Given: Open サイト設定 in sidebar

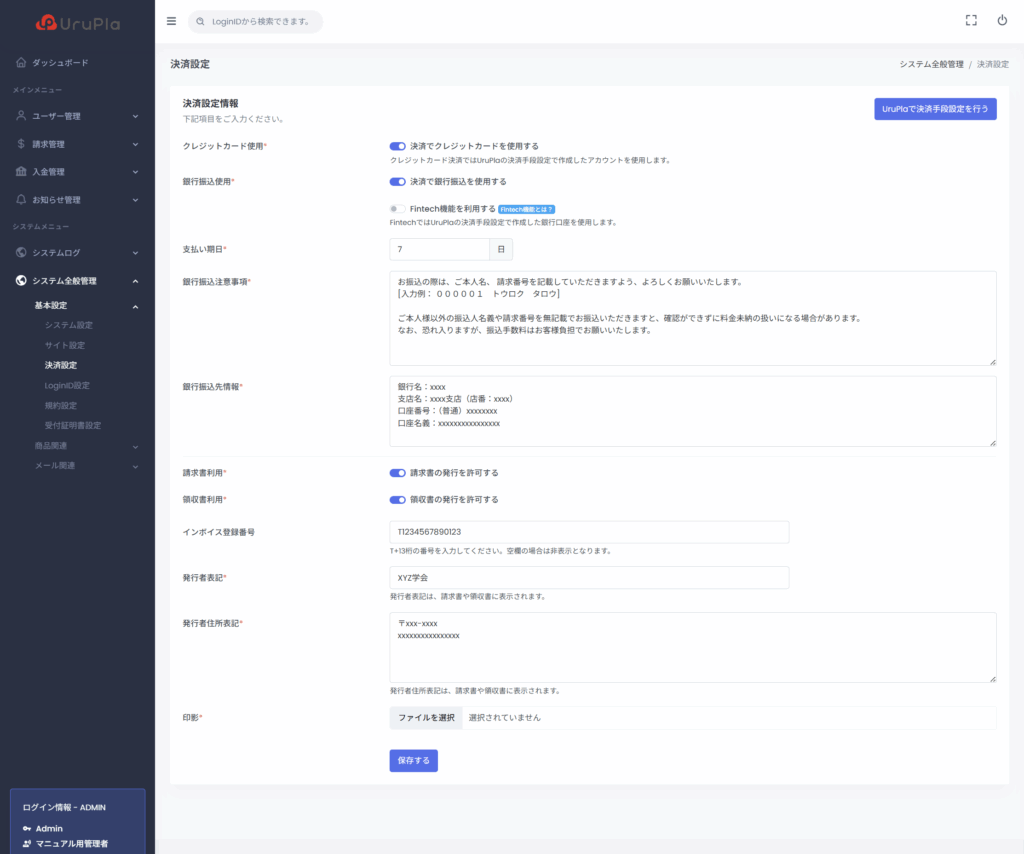Looking at the screenshot, I should 68,345.
